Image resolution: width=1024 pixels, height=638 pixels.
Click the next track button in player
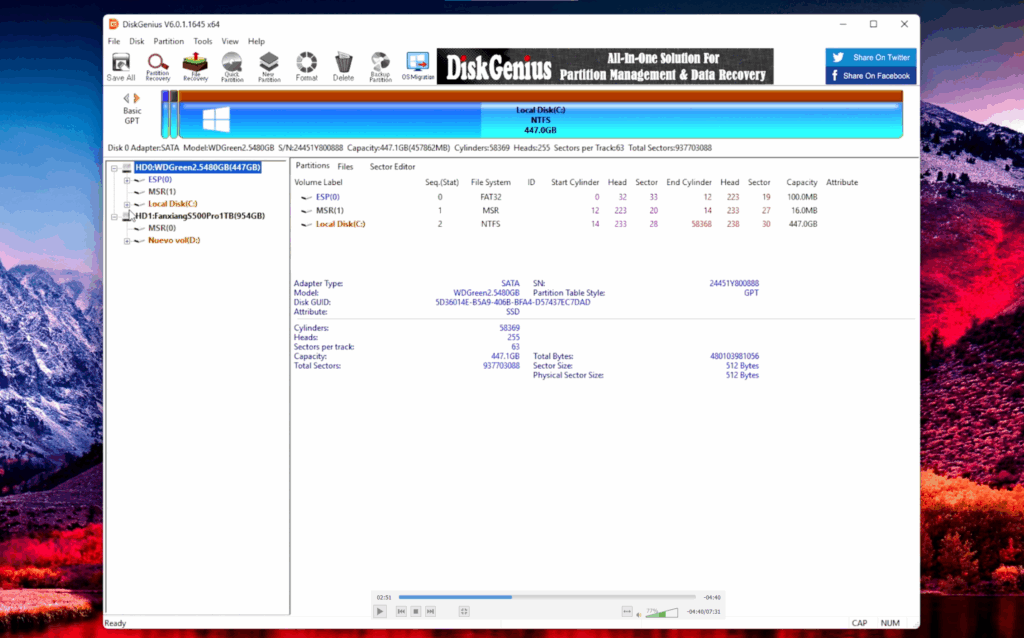430,611
